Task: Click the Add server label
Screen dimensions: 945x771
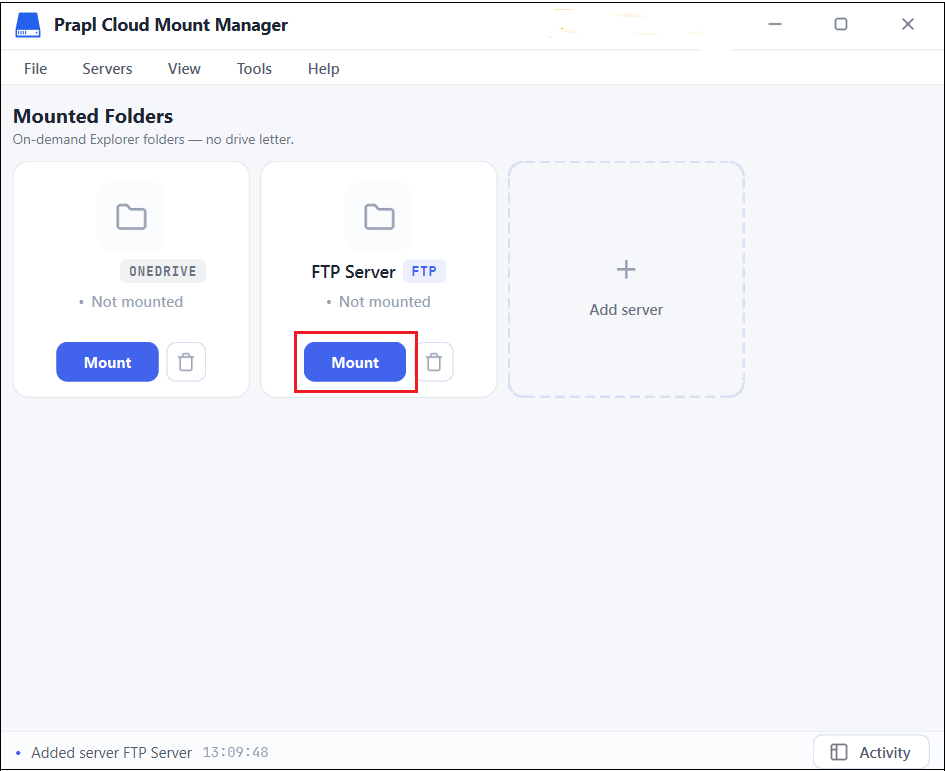Action: coord(626,310)
